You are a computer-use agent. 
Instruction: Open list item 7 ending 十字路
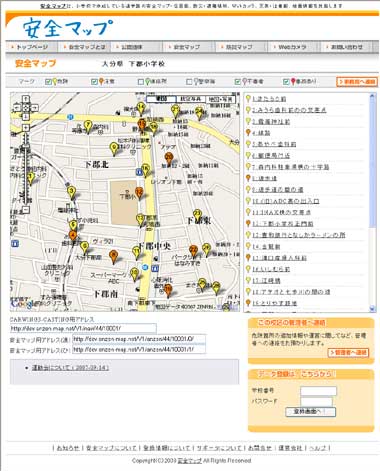click(290, 167)
